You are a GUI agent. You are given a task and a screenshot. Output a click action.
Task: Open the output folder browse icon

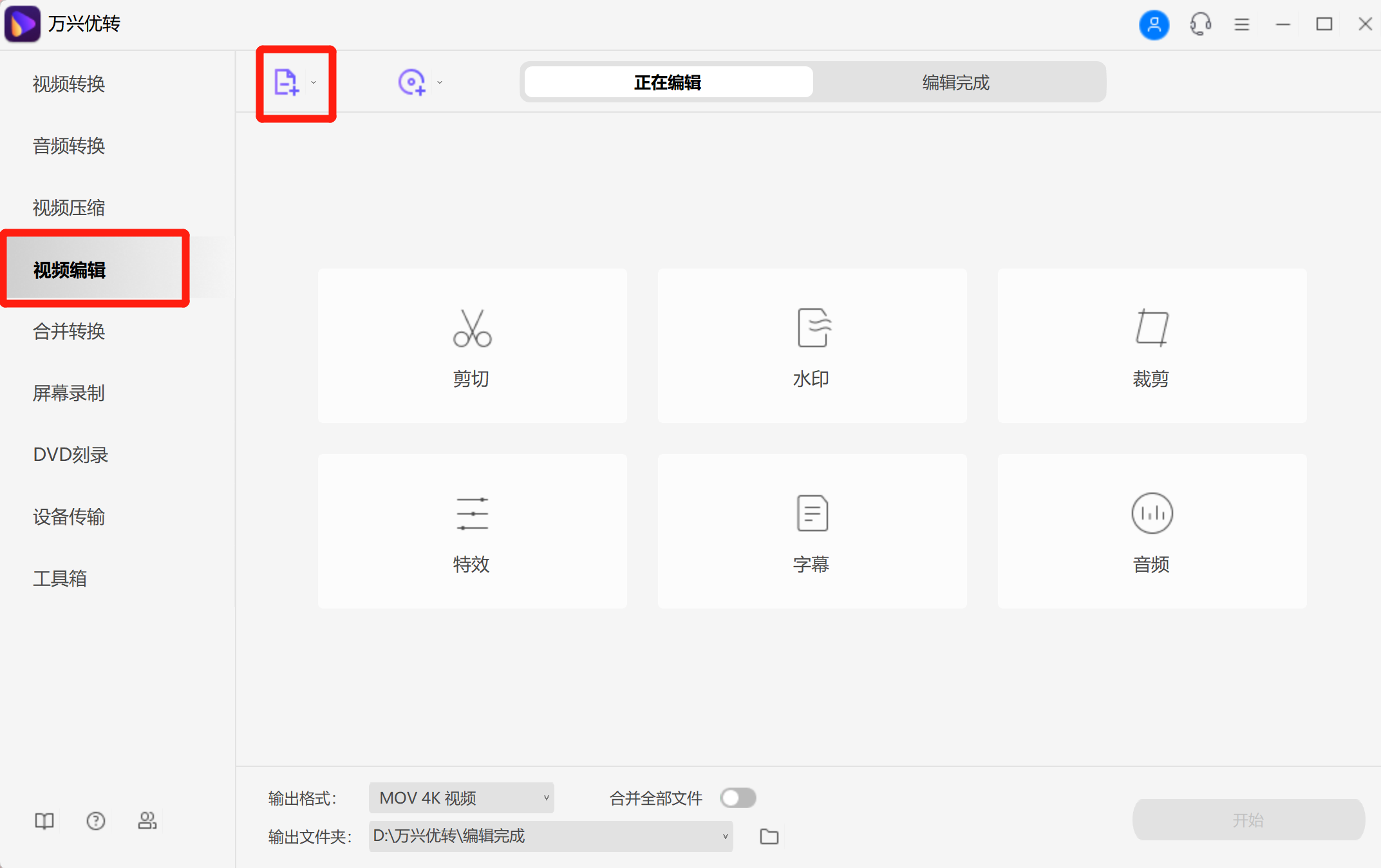click(x=769, y=836)
